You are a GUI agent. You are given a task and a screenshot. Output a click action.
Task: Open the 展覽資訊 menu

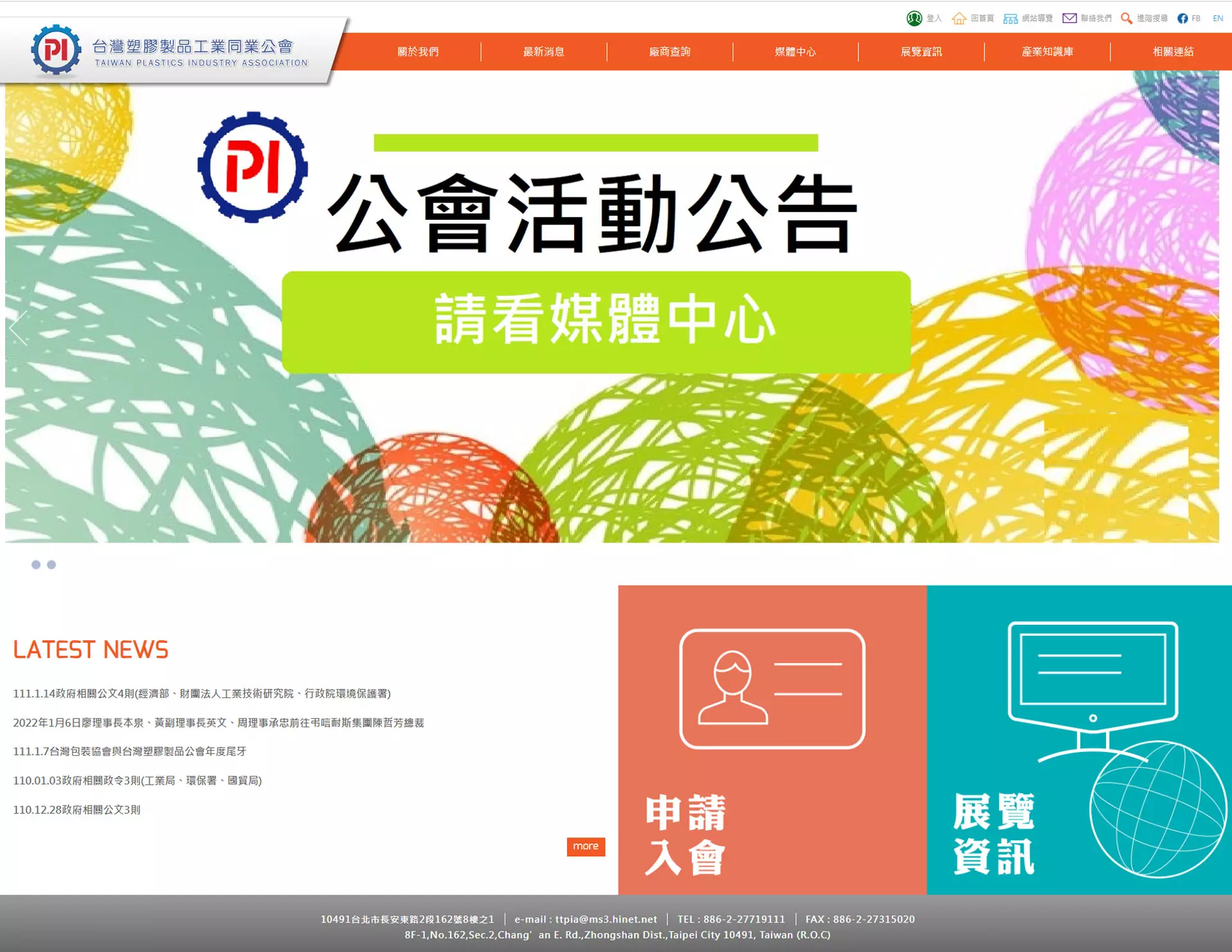pos(921,51)
